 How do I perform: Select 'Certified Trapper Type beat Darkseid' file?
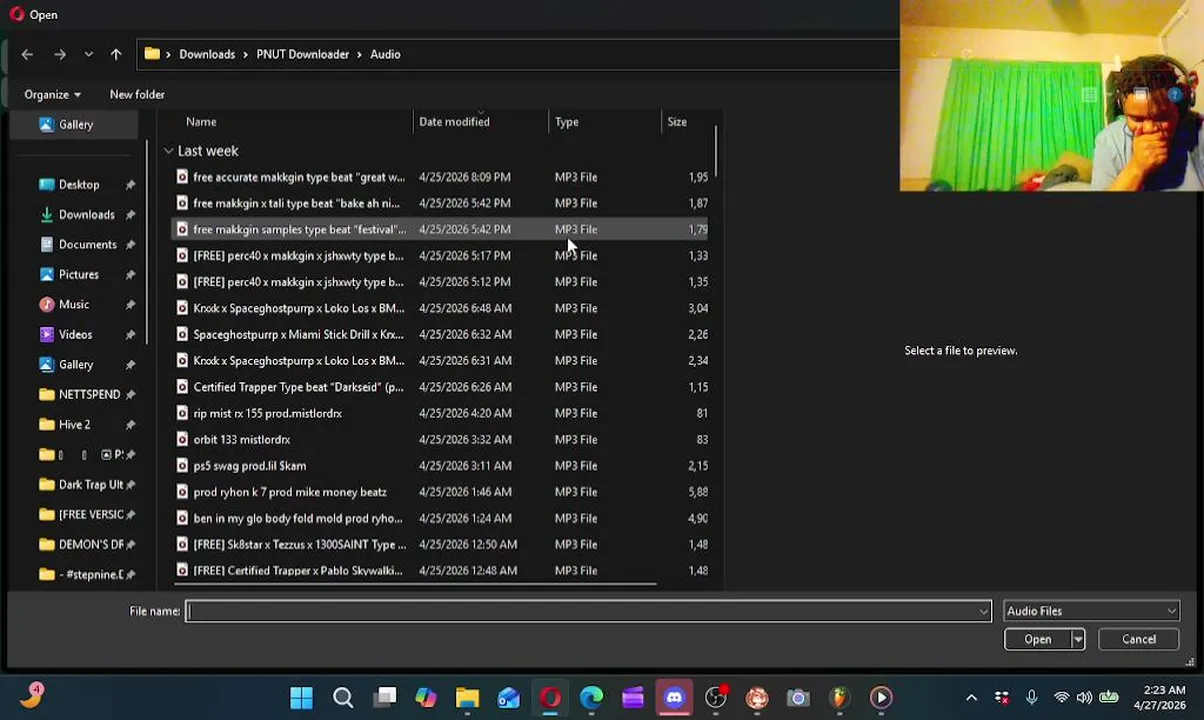click(440, 387)
